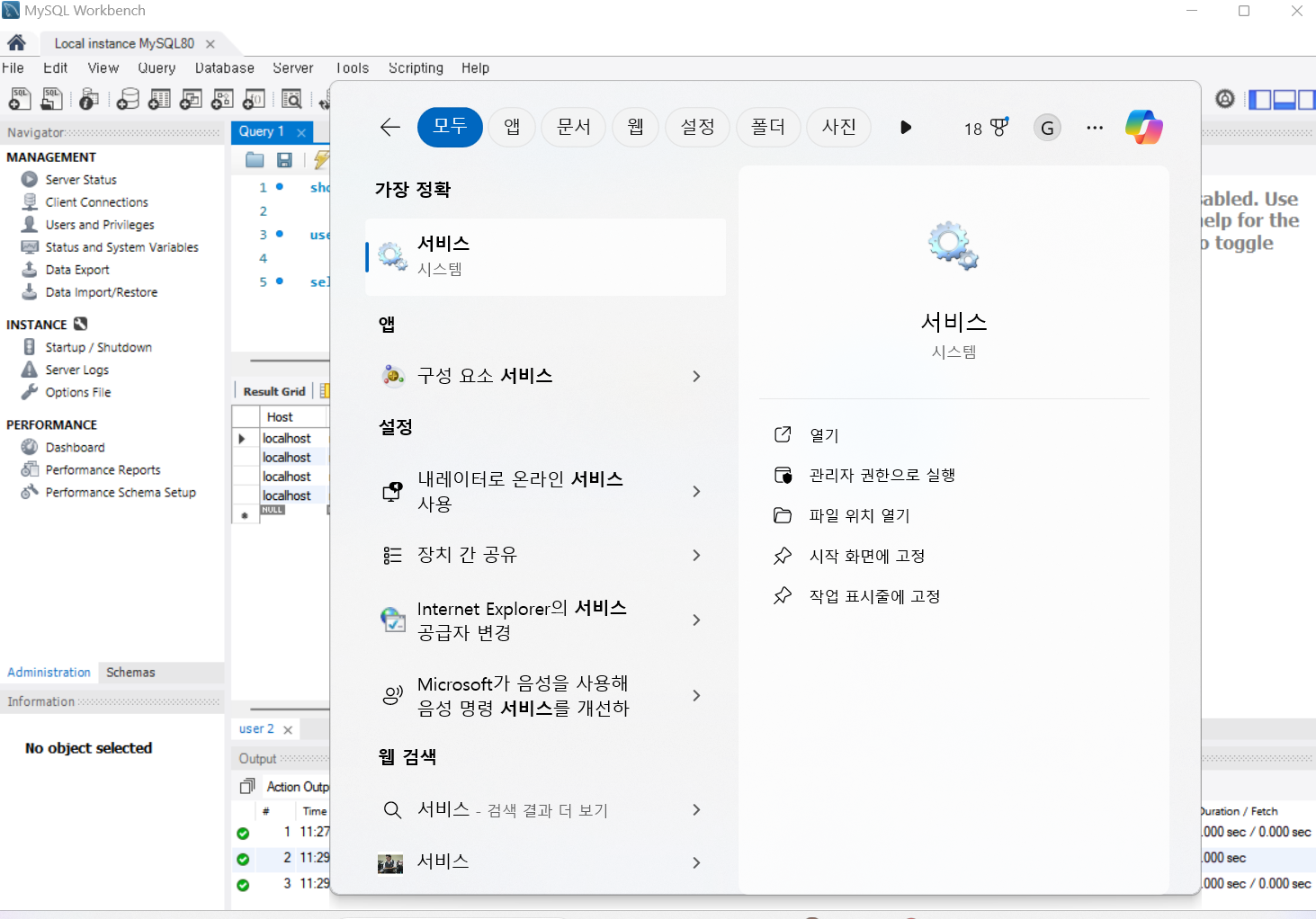
Task: Open the File menu
Action: click(x=13, y=67)
